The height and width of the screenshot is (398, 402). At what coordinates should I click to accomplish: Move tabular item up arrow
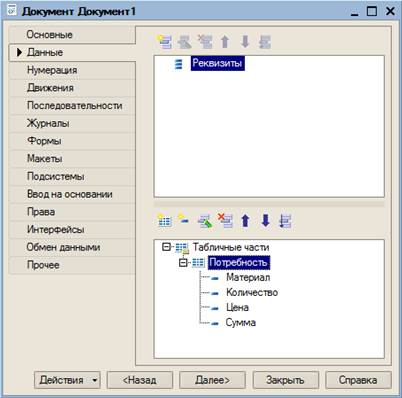245,221
